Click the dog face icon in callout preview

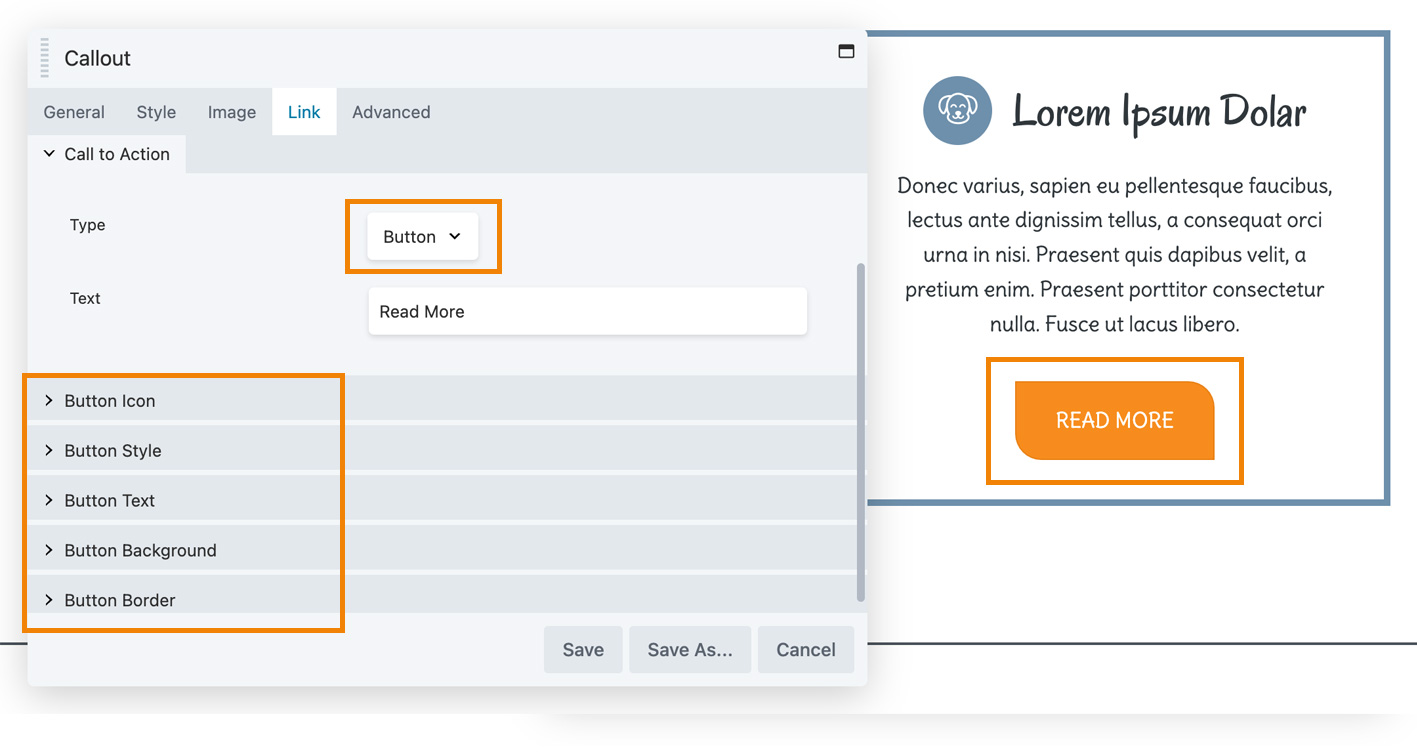pyautogui.click(x=957, y=110)
